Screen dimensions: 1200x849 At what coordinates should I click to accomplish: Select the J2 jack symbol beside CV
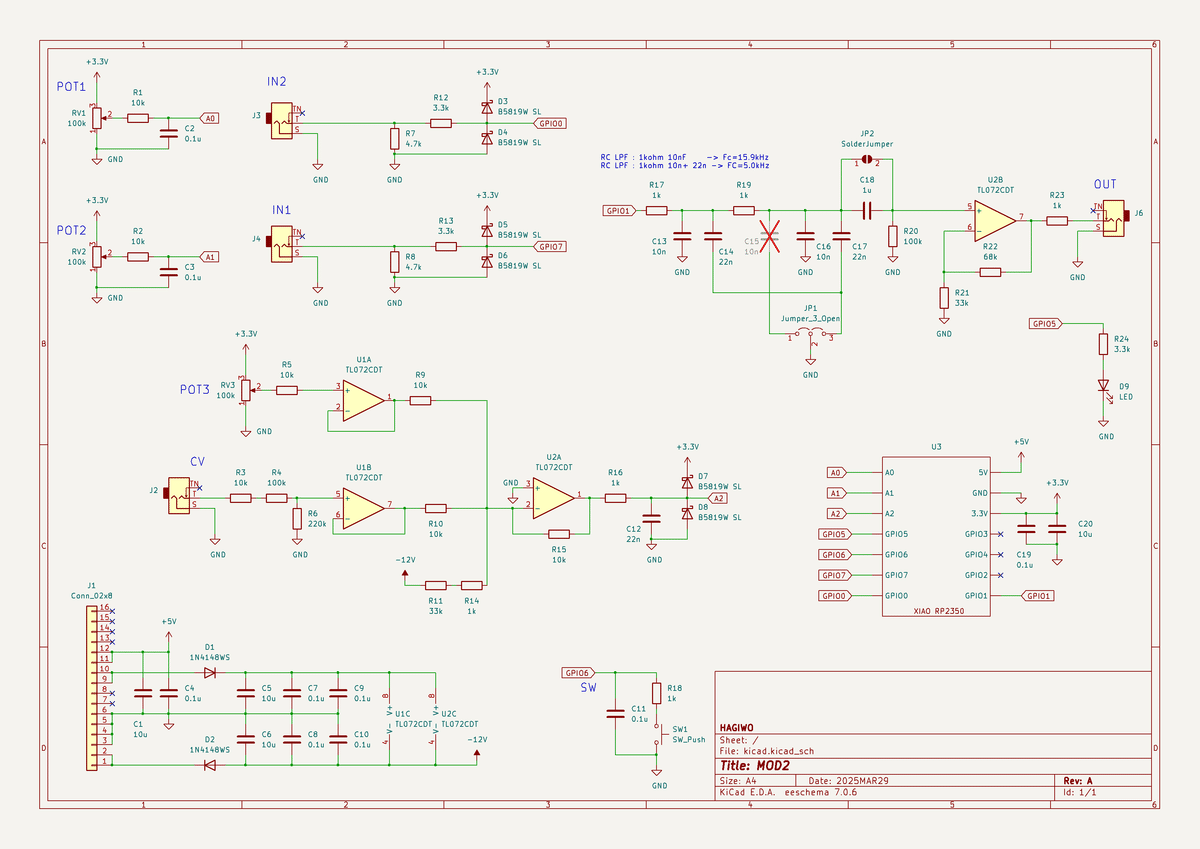(179, 495)
